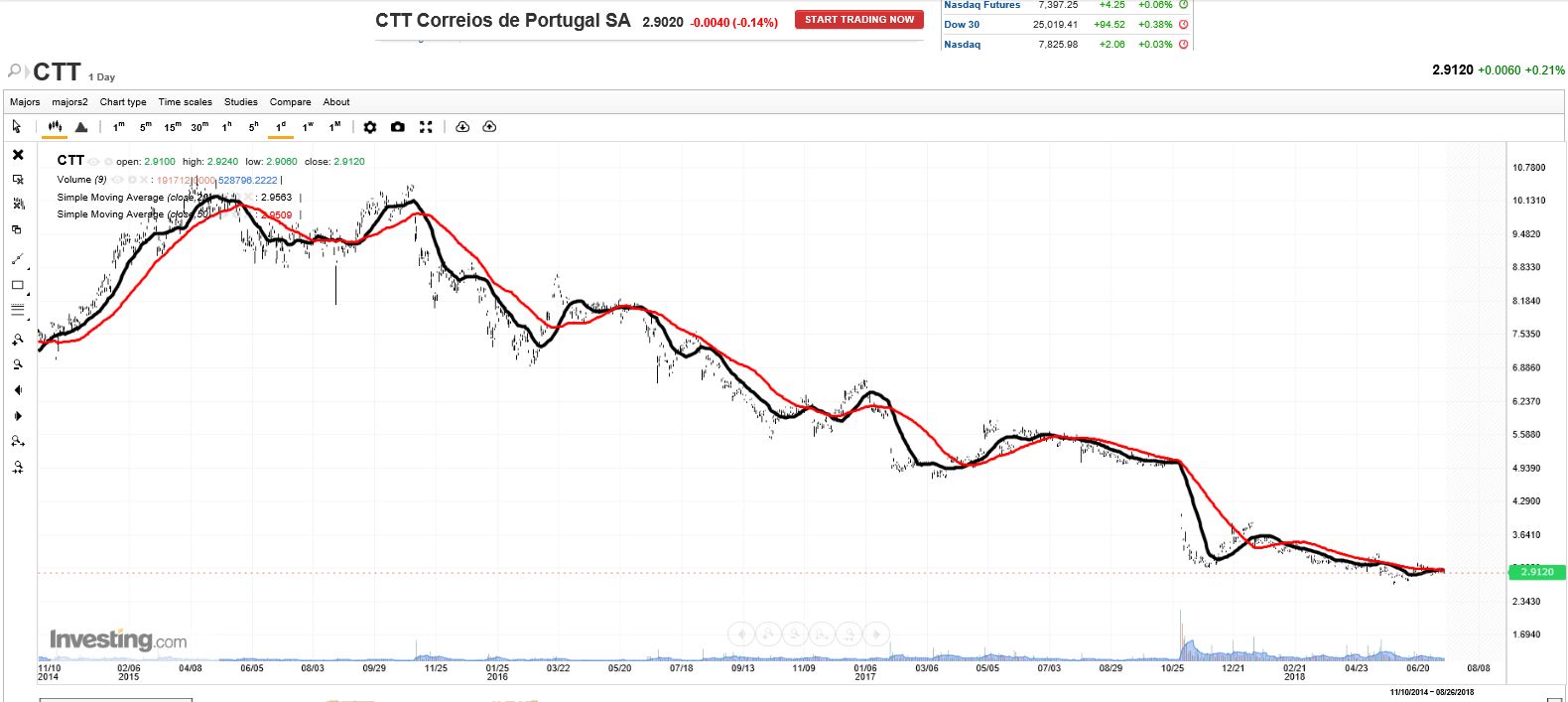1568x702 pixels.
Task: Set timeframe to 1 week
Action: pyautogui.click(x=308, y=127)
